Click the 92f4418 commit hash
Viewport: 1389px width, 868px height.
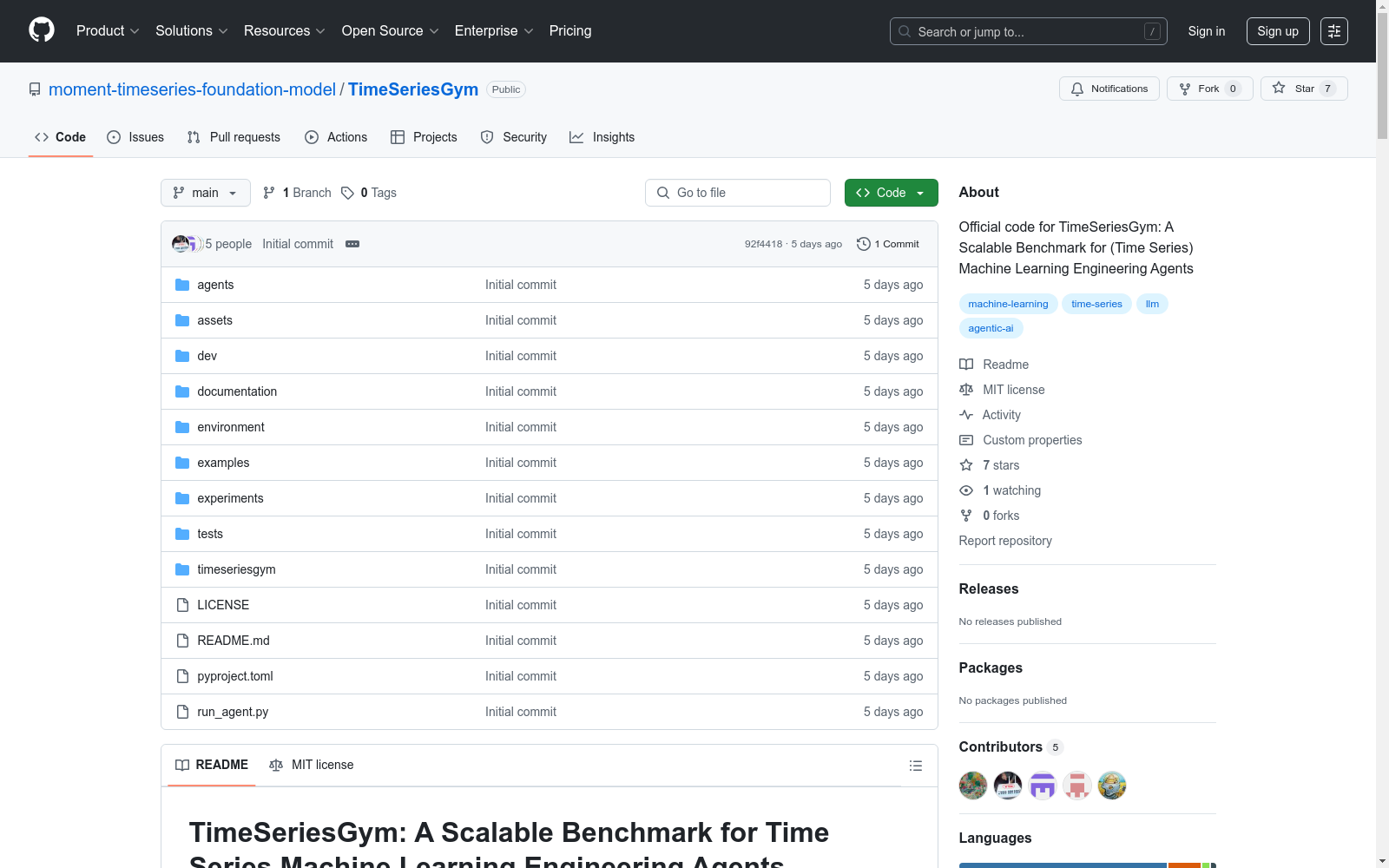[763, 244]
